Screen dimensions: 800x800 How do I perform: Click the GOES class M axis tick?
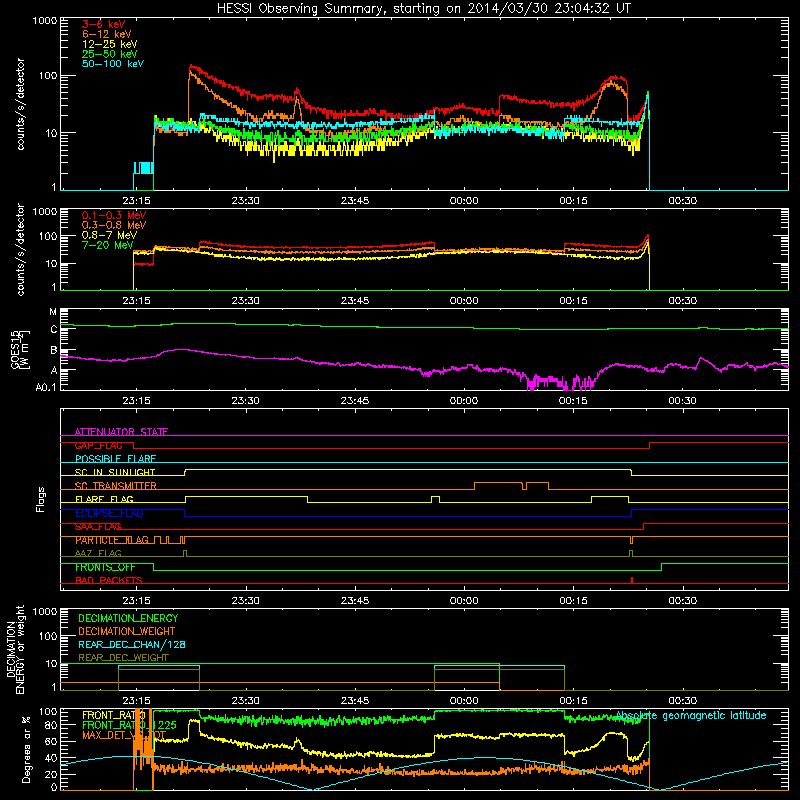click(53, 312)
